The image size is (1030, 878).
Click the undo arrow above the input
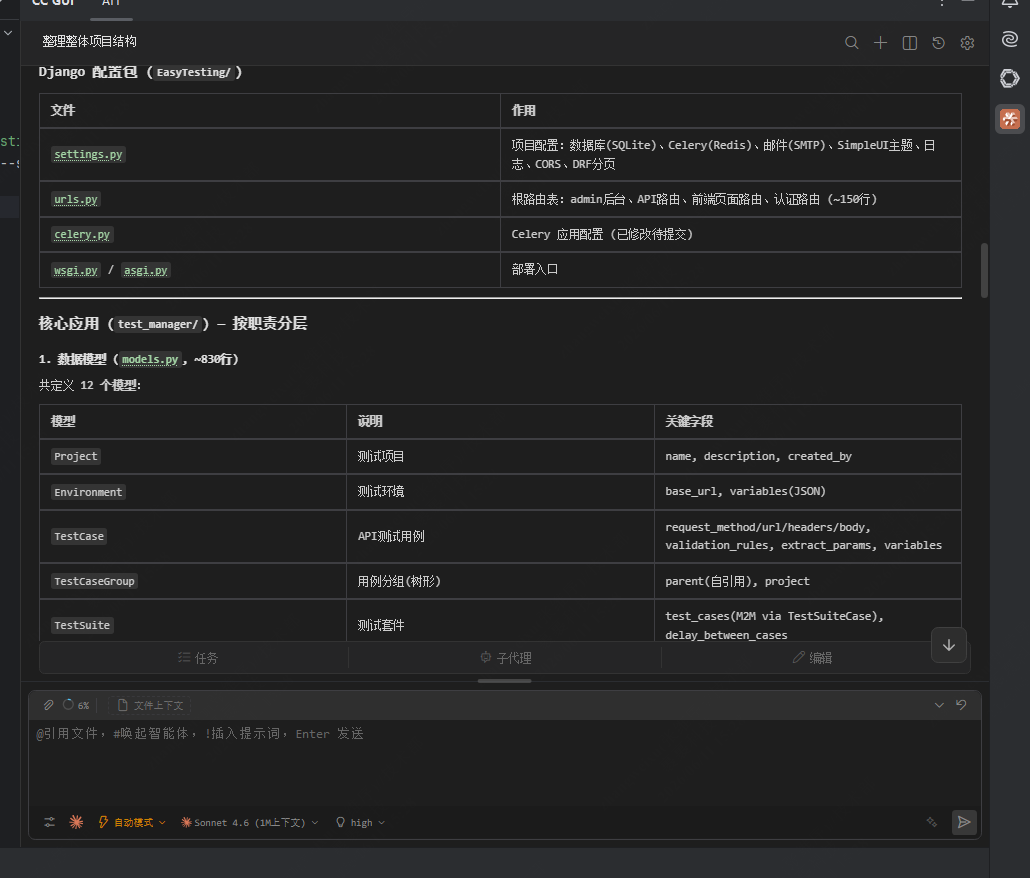click(961, 705)
